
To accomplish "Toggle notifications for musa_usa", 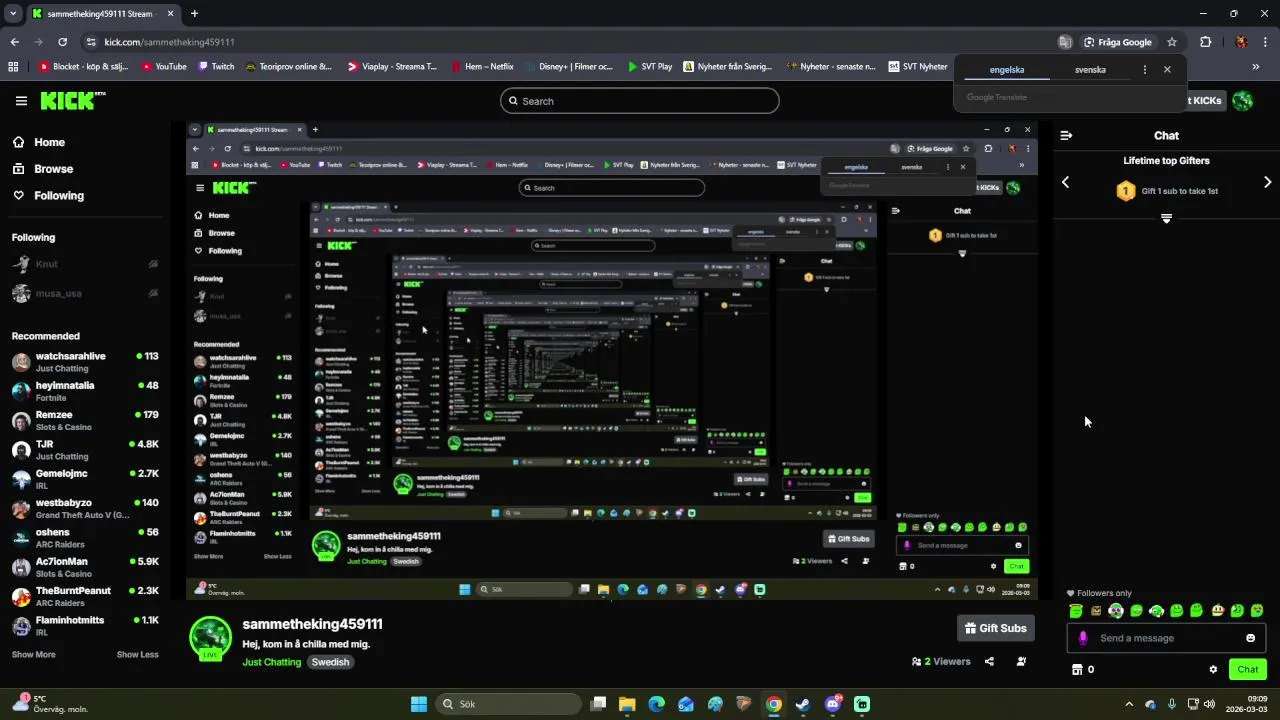I will [153, 293].
